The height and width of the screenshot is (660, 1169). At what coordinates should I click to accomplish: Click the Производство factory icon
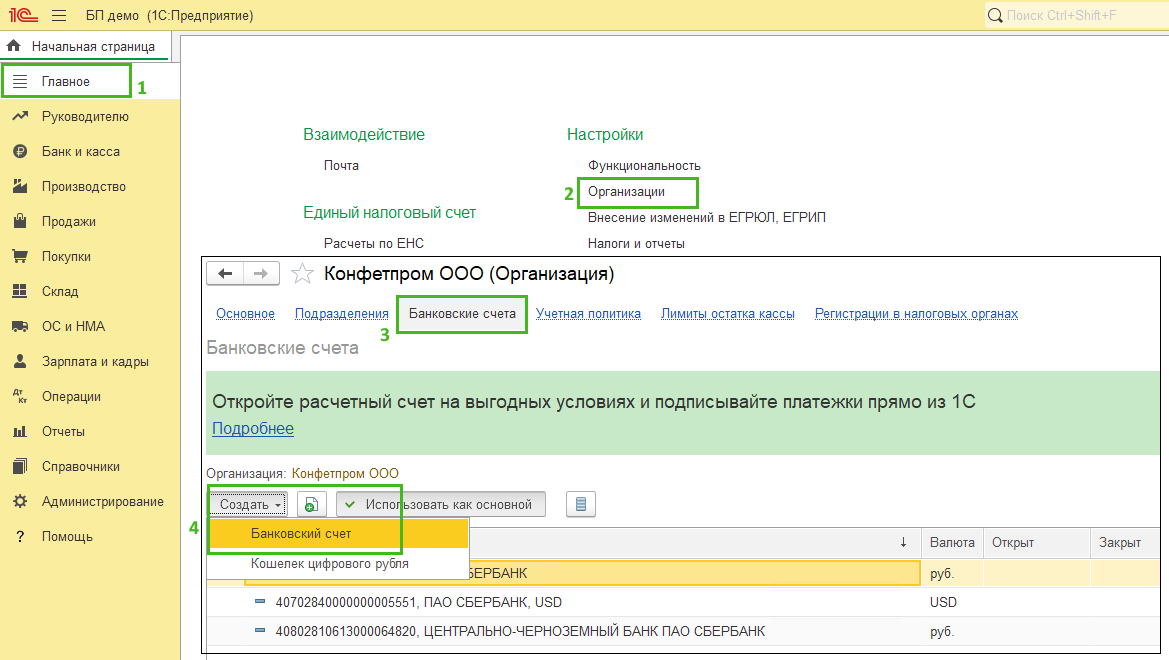coord(20,186)
